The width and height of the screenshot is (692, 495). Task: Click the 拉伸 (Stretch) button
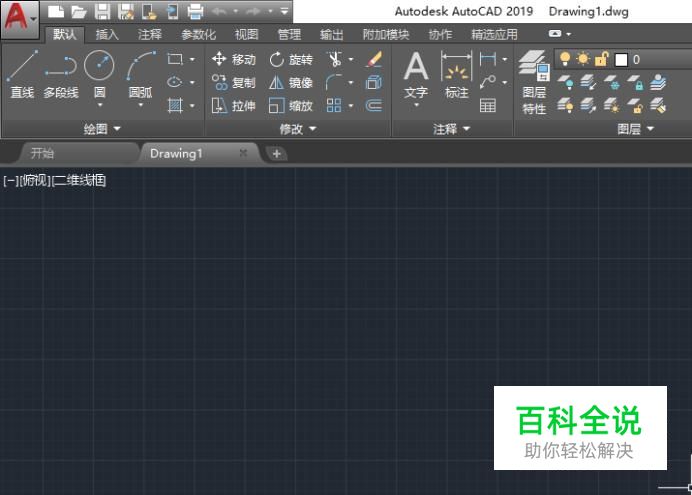[x=233, y=106]
